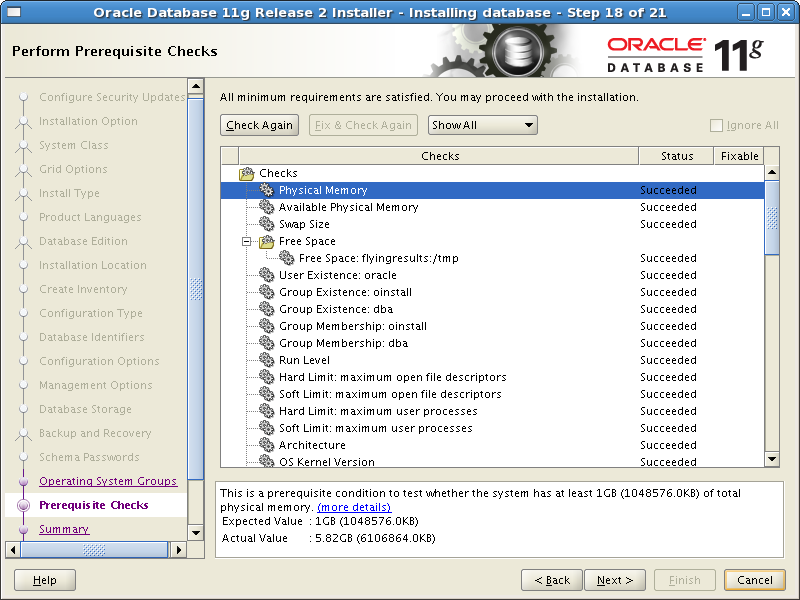Screen dimensions: 800x600
Task: Click the OS Kernel Version gear icon
Action: 266,461
